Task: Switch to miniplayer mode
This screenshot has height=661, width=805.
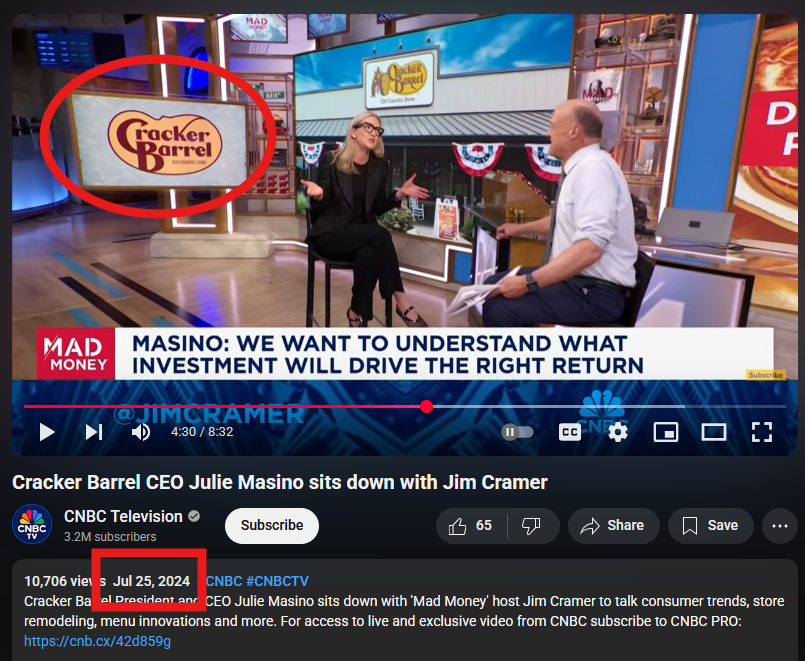Action: [665, 432]
